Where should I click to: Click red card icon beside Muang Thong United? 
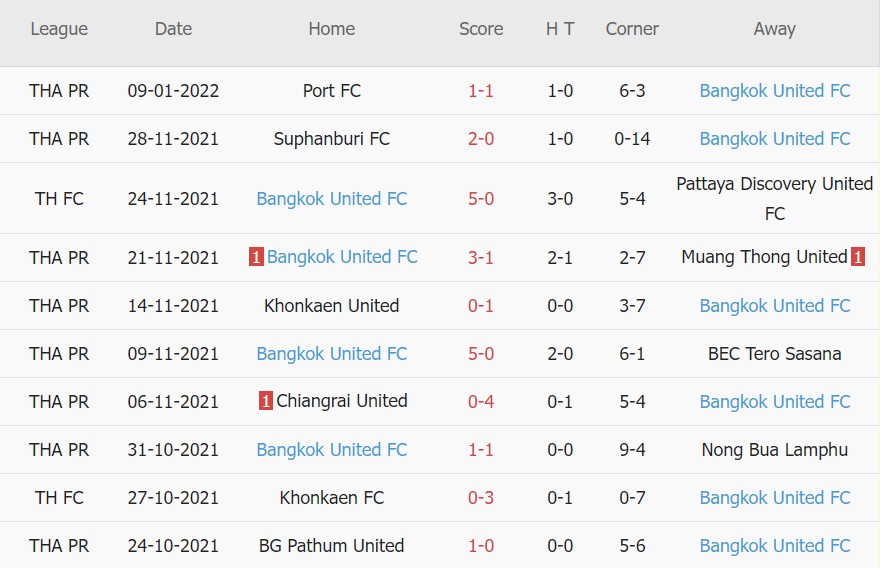[858, 257]
